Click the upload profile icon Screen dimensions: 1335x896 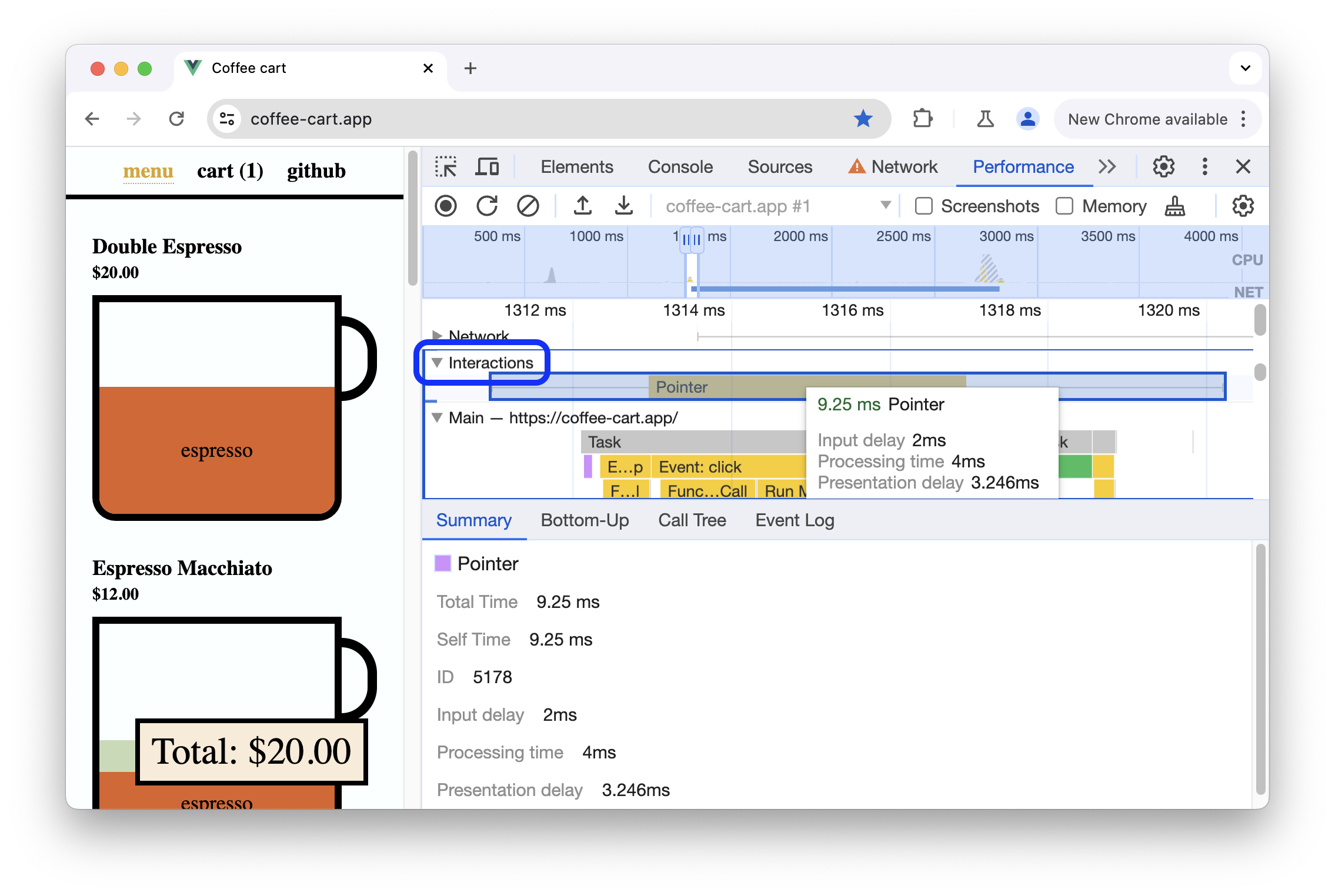pyautogui.click(x=582, y=206)
